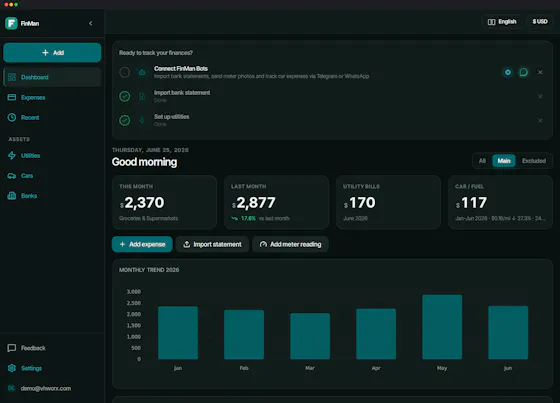The width and height of the screenshot is (560, 403).
Task: Select the Main filter tab
Action: [x=504, y=161]
